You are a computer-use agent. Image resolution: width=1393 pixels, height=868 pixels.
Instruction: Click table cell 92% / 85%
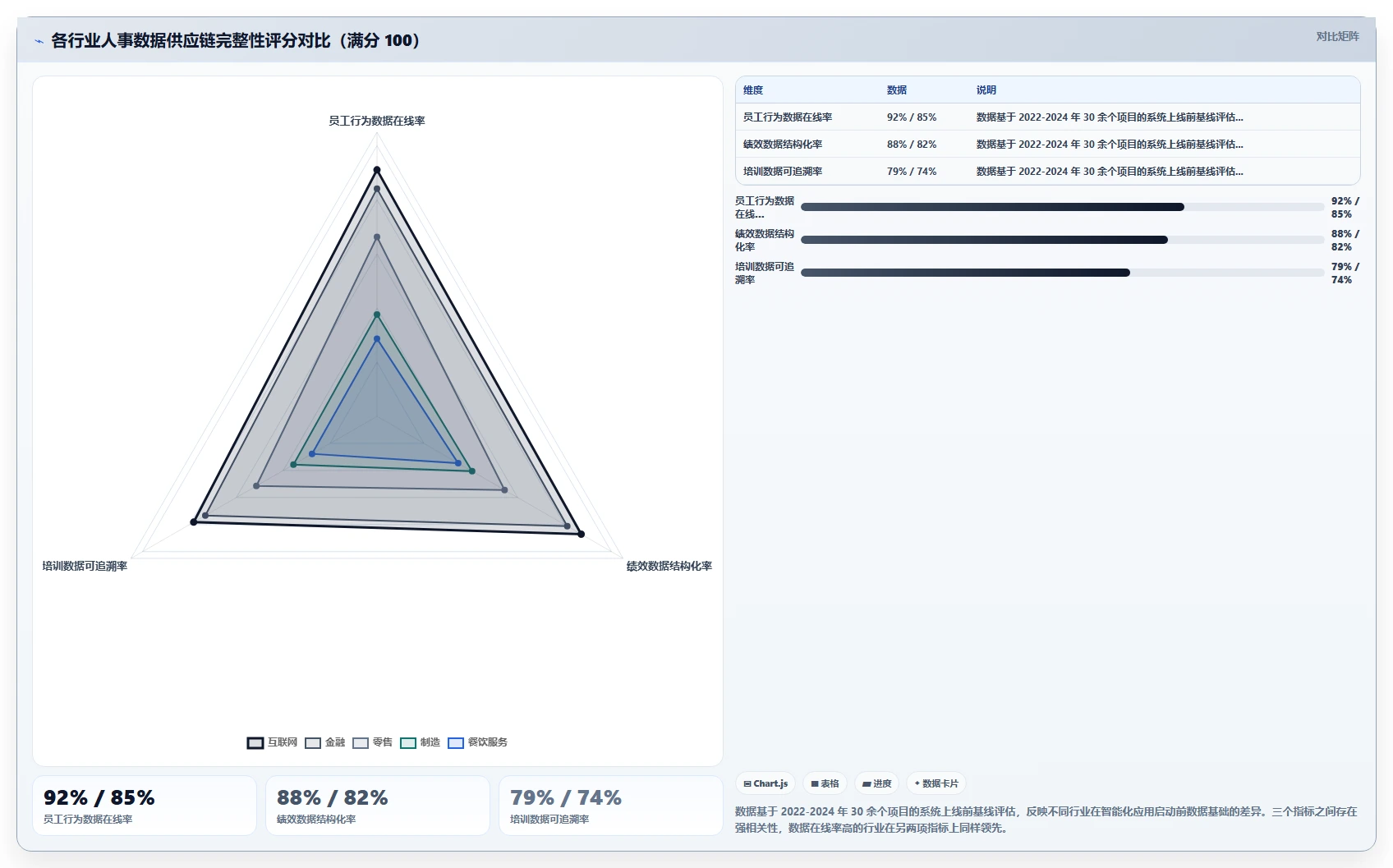pos(912,117)
